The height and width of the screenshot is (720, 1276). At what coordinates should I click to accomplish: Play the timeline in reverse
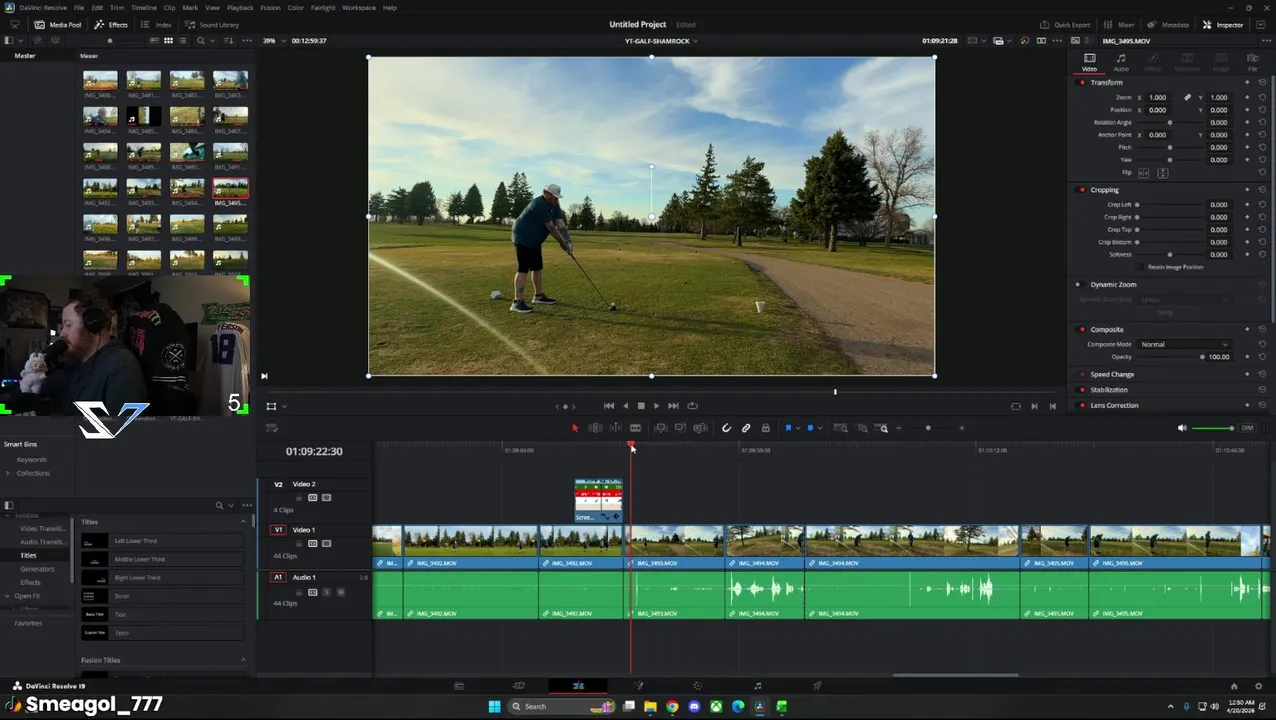[x=625, y=406]
